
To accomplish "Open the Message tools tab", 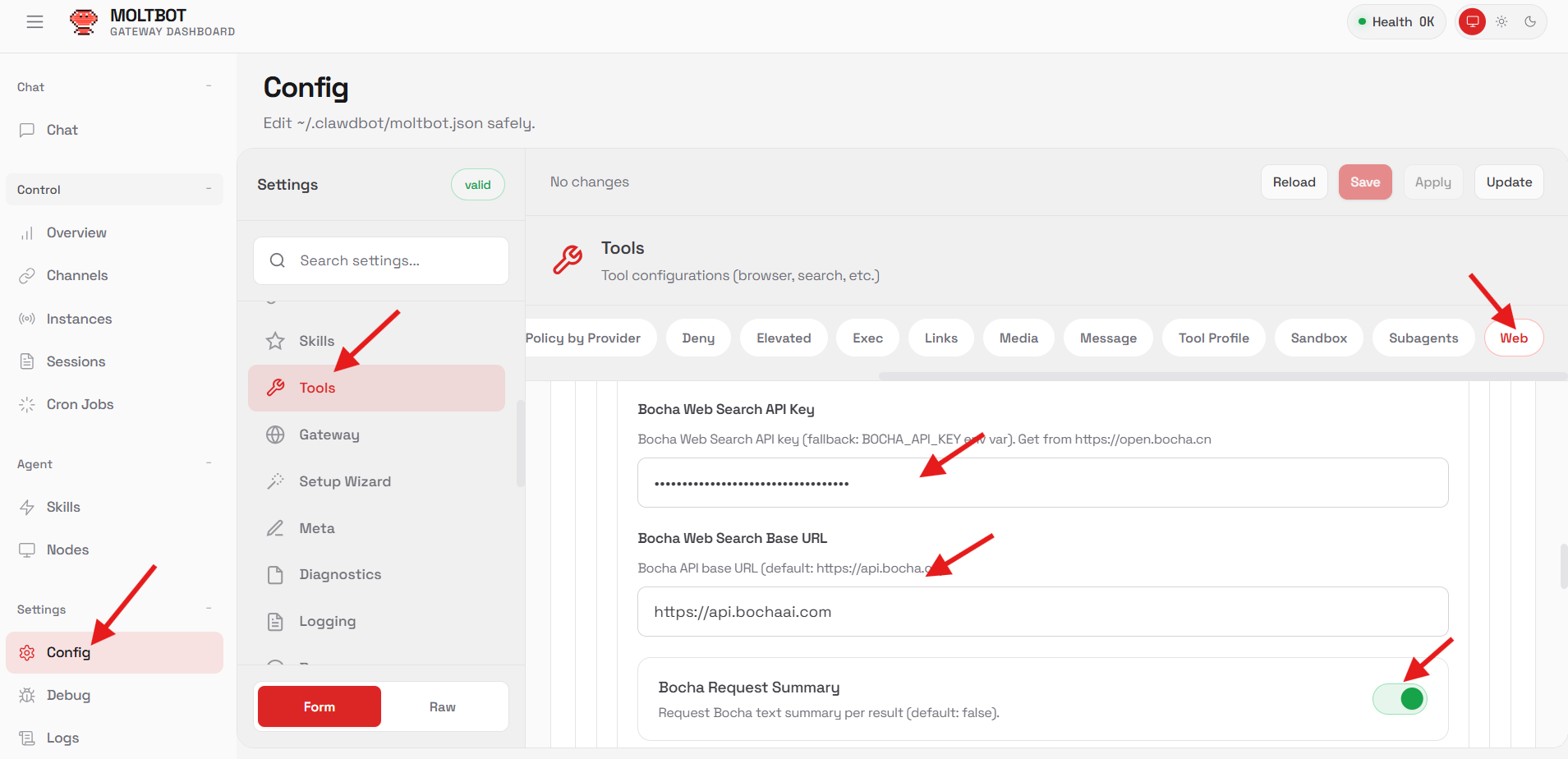I will pyautogui.click(x=1108, y=338).
